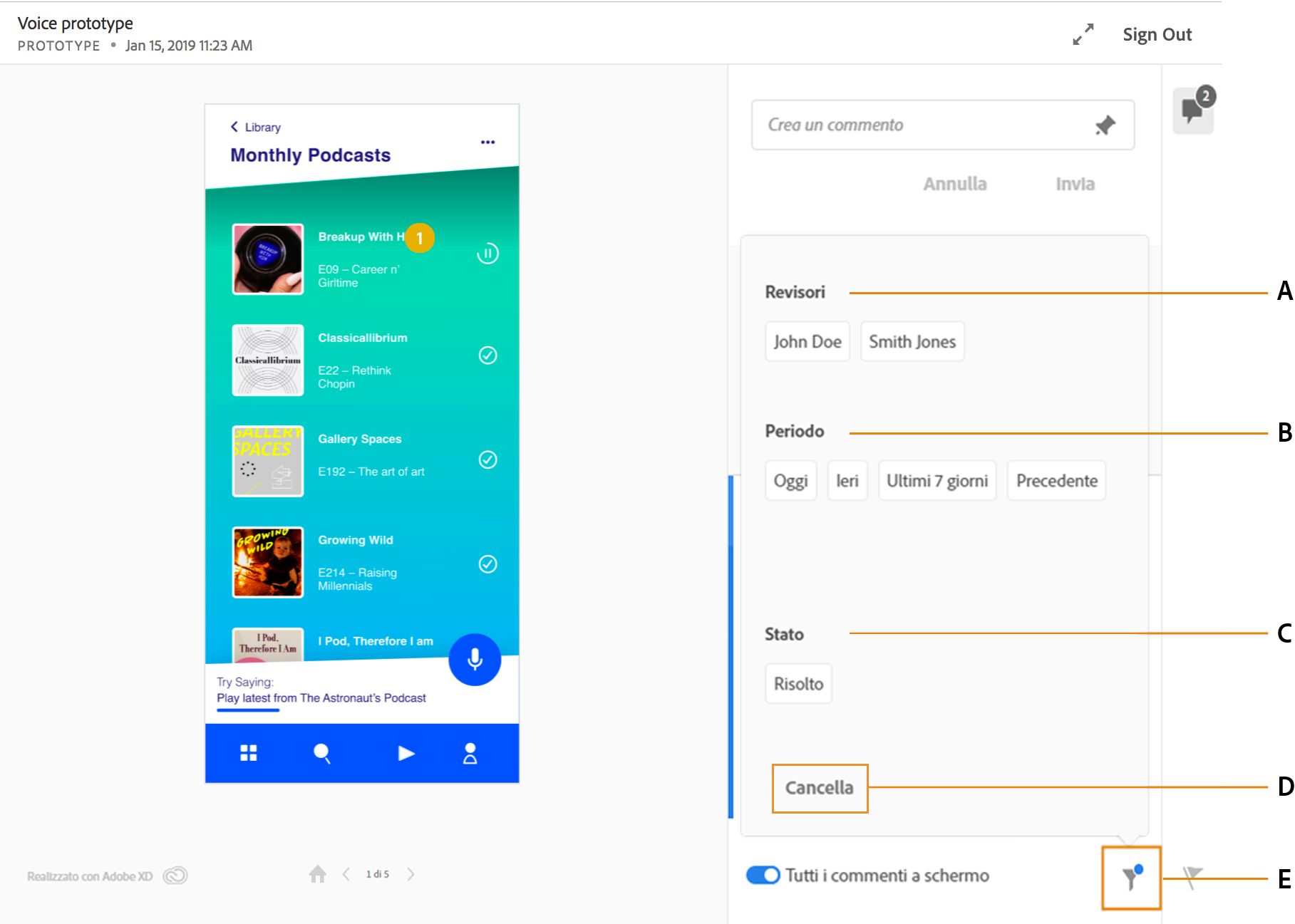Select the Ultimi 7 giorni period filter
Image resolution: width=1295 pixels, height=924 pixels.
pyautogui.click(x=937, y=480)
